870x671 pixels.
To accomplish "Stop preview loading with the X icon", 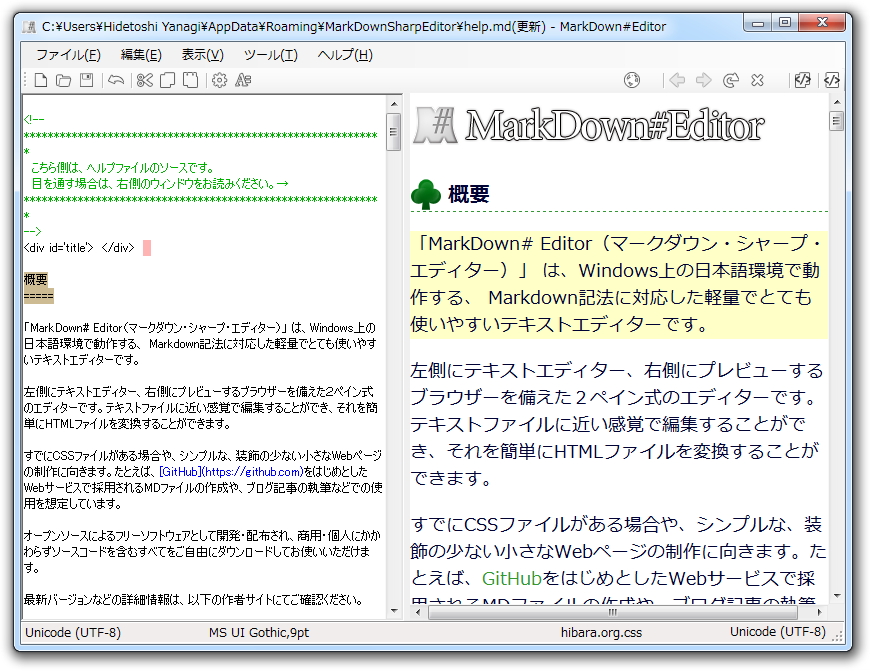I will [x=757, y=80].
